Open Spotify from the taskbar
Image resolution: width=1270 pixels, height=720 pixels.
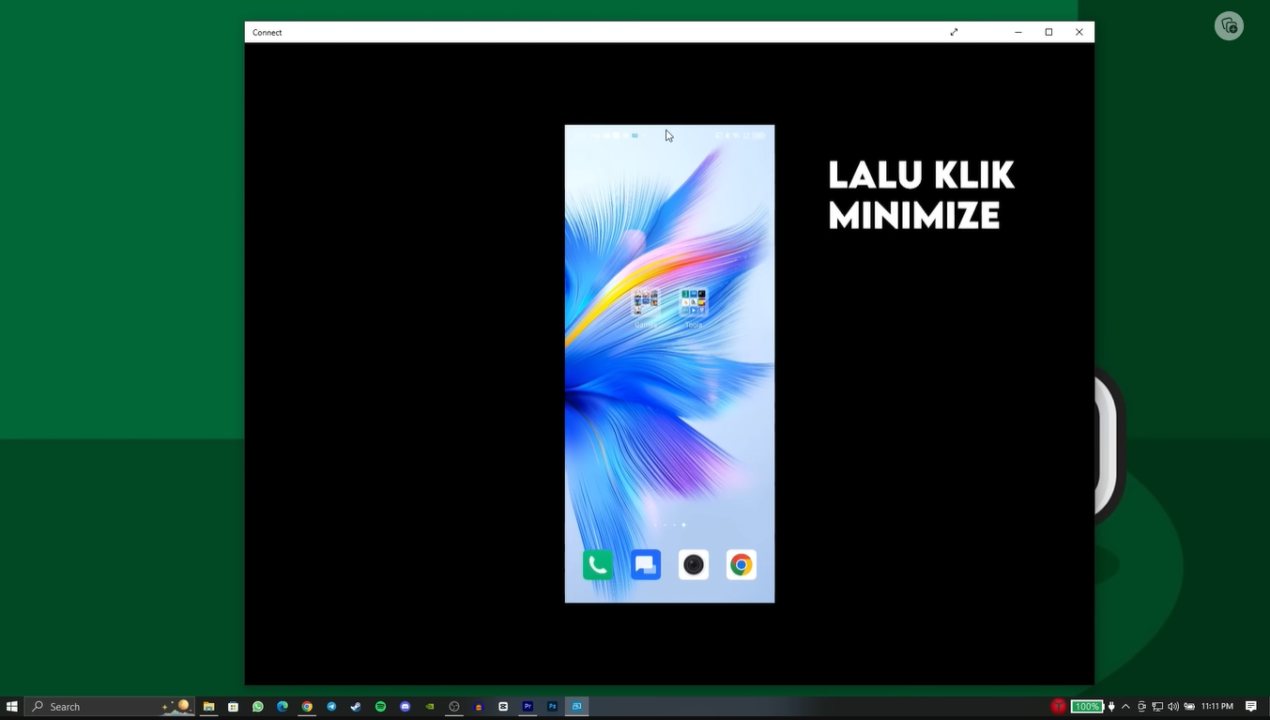coord(380,706)
